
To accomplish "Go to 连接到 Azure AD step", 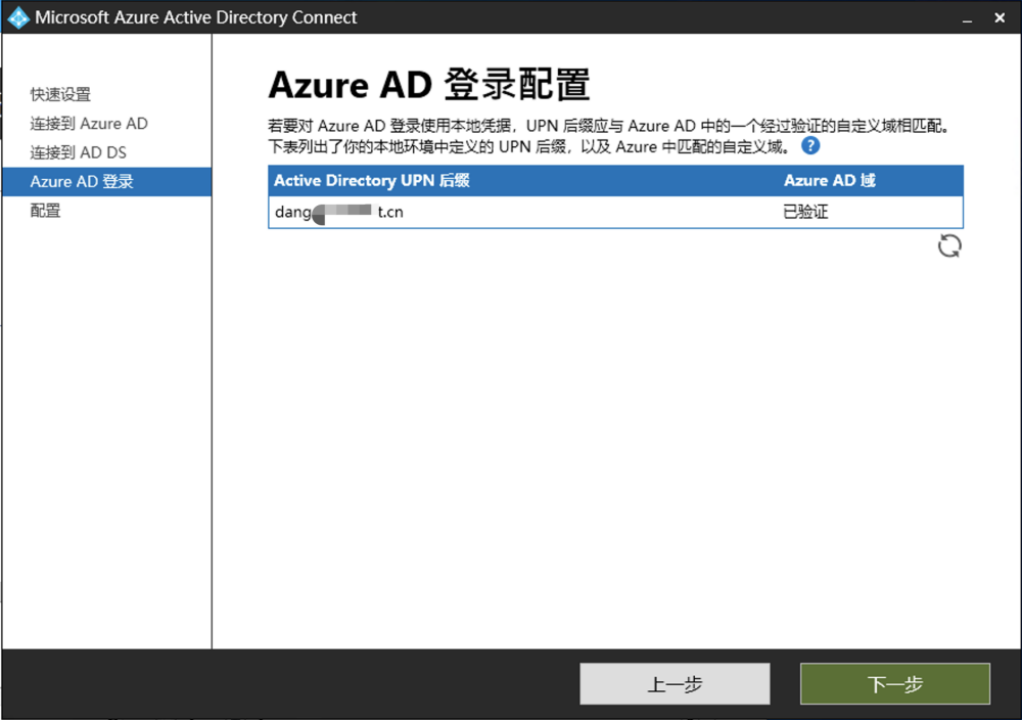I will click(x=89, y=123).
